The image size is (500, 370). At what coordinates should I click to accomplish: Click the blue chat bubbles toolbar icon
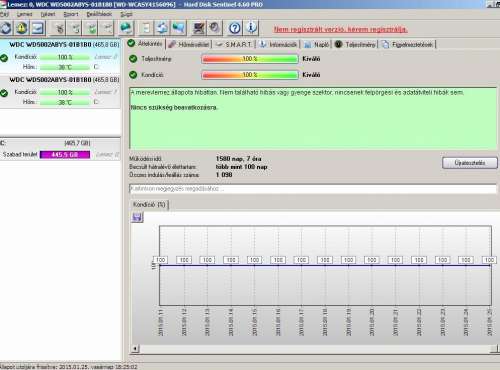178,28
